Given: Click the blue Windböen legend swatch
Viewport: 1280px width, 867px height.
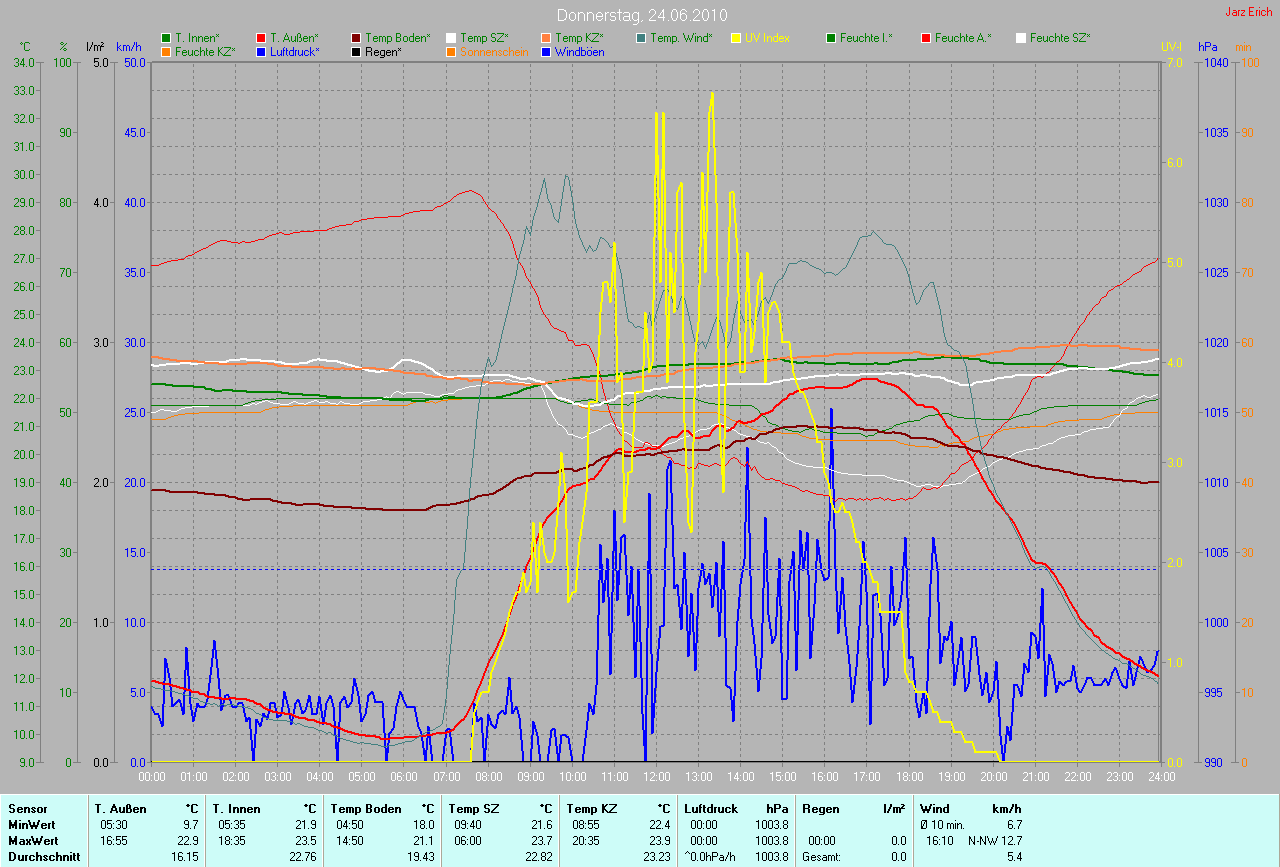Looking at the screenshot, I should tap(546, 52).
